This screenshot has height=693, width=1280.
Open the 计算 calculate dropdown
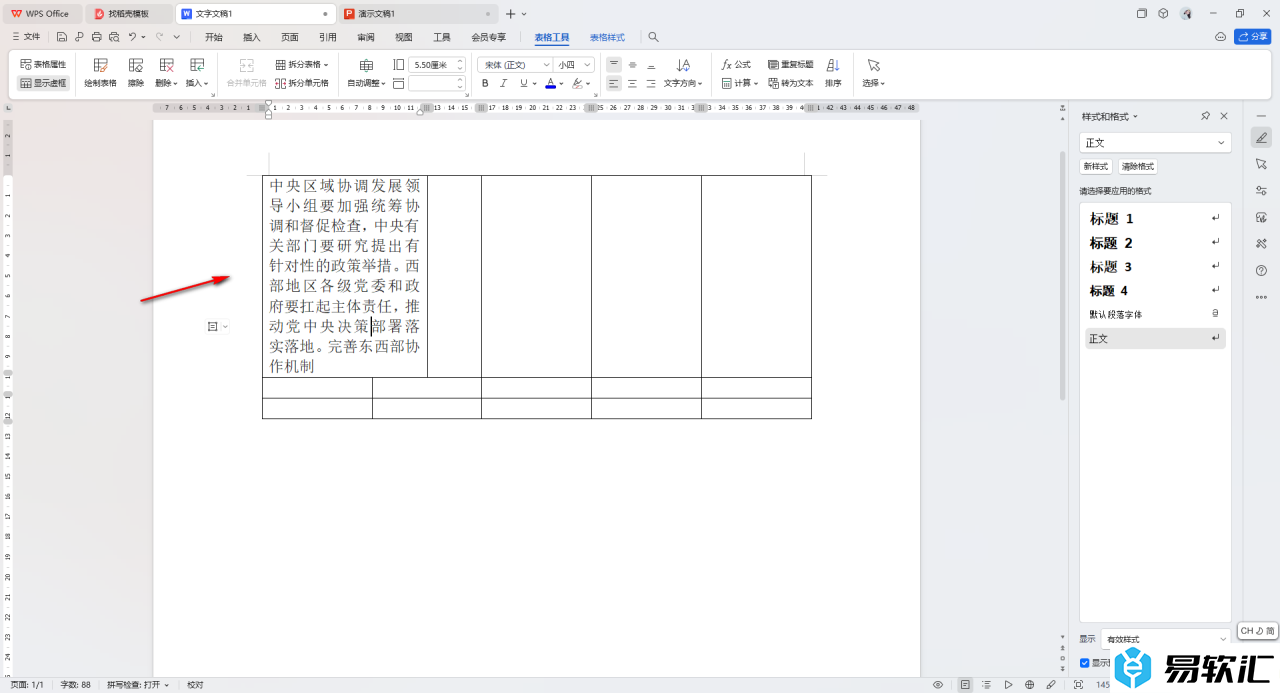coord(739,84)
